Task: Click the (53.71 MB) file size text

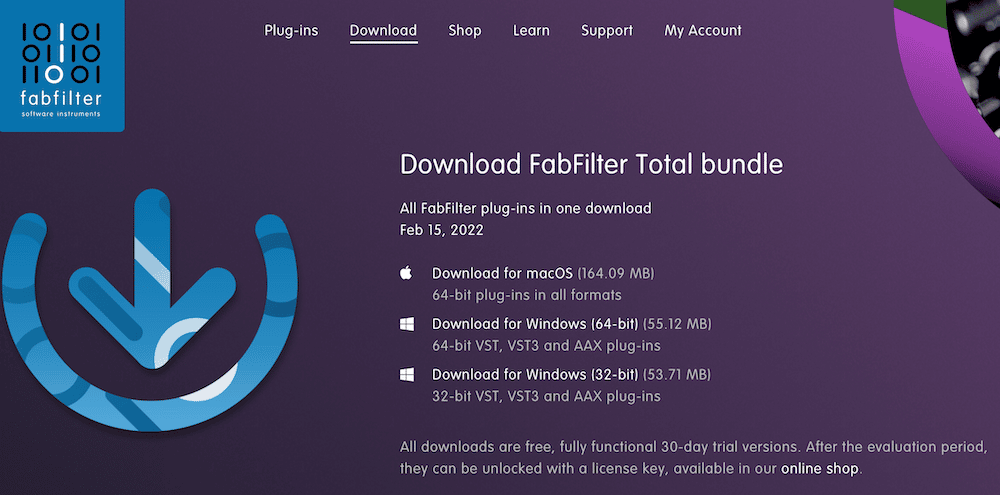Action: (677, 374)
